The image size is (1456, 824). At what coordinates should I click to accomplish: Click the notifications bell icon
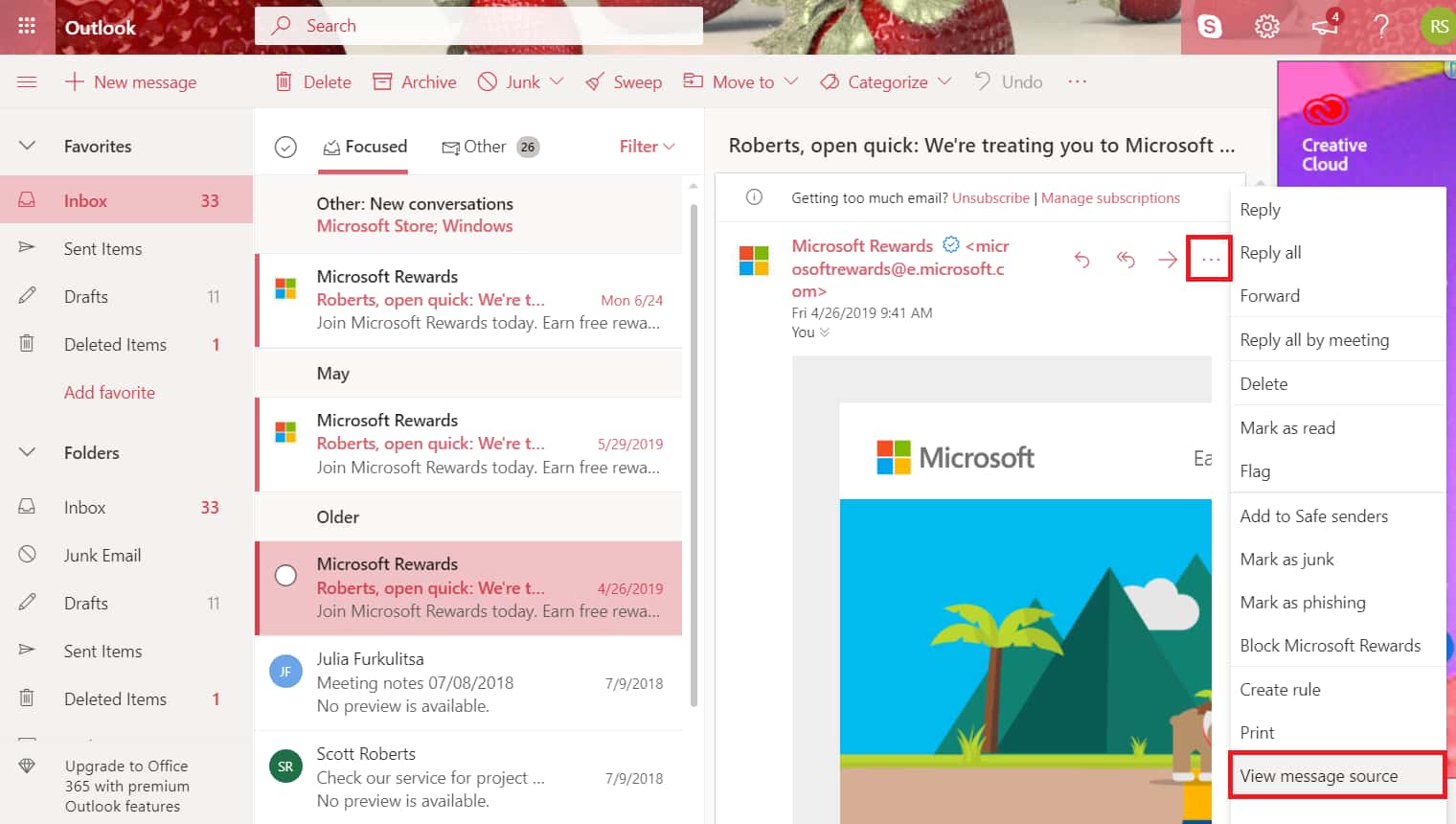[1325, 29]
